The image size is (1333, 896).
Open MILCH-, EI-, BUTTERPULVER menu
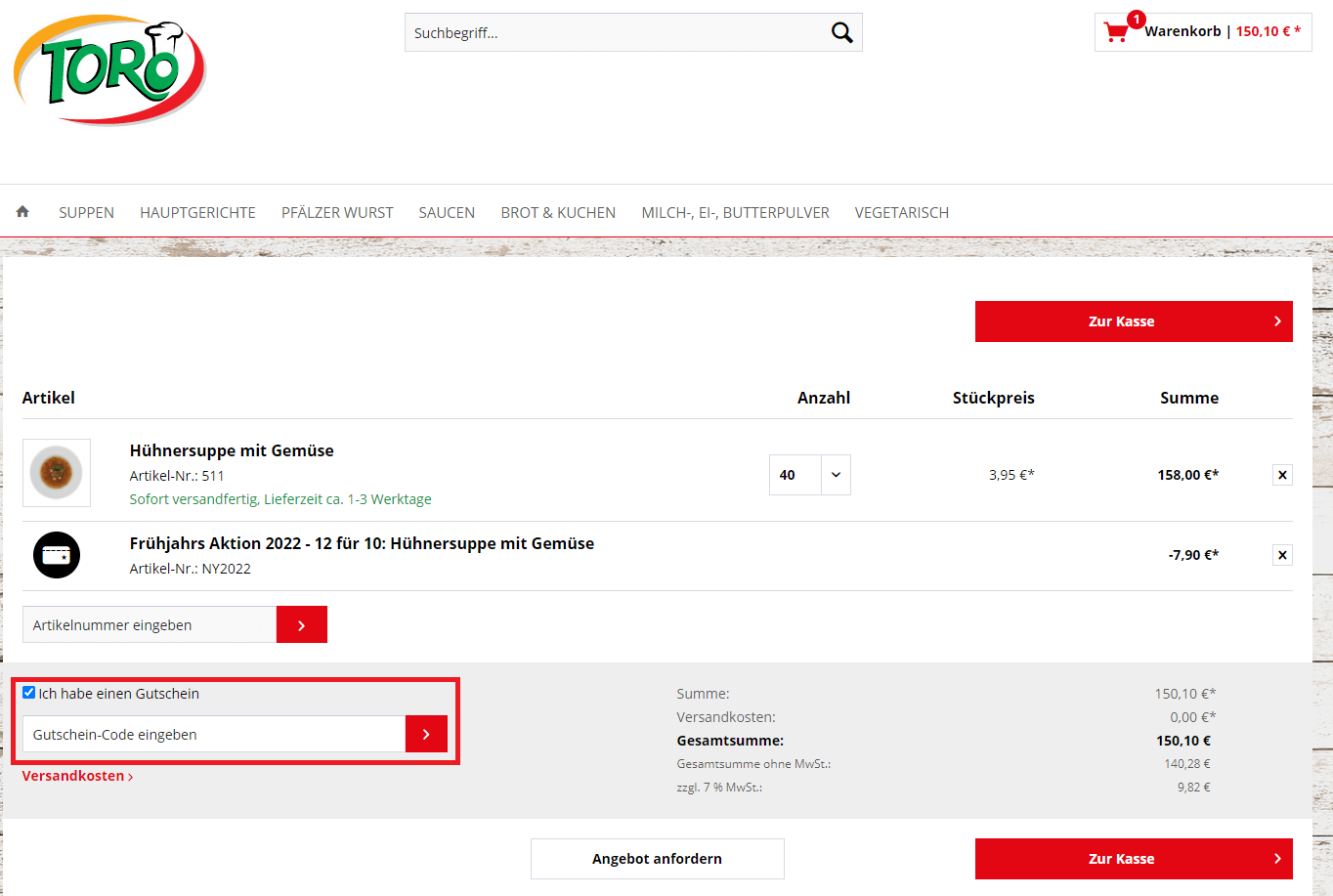pos(735,212)
